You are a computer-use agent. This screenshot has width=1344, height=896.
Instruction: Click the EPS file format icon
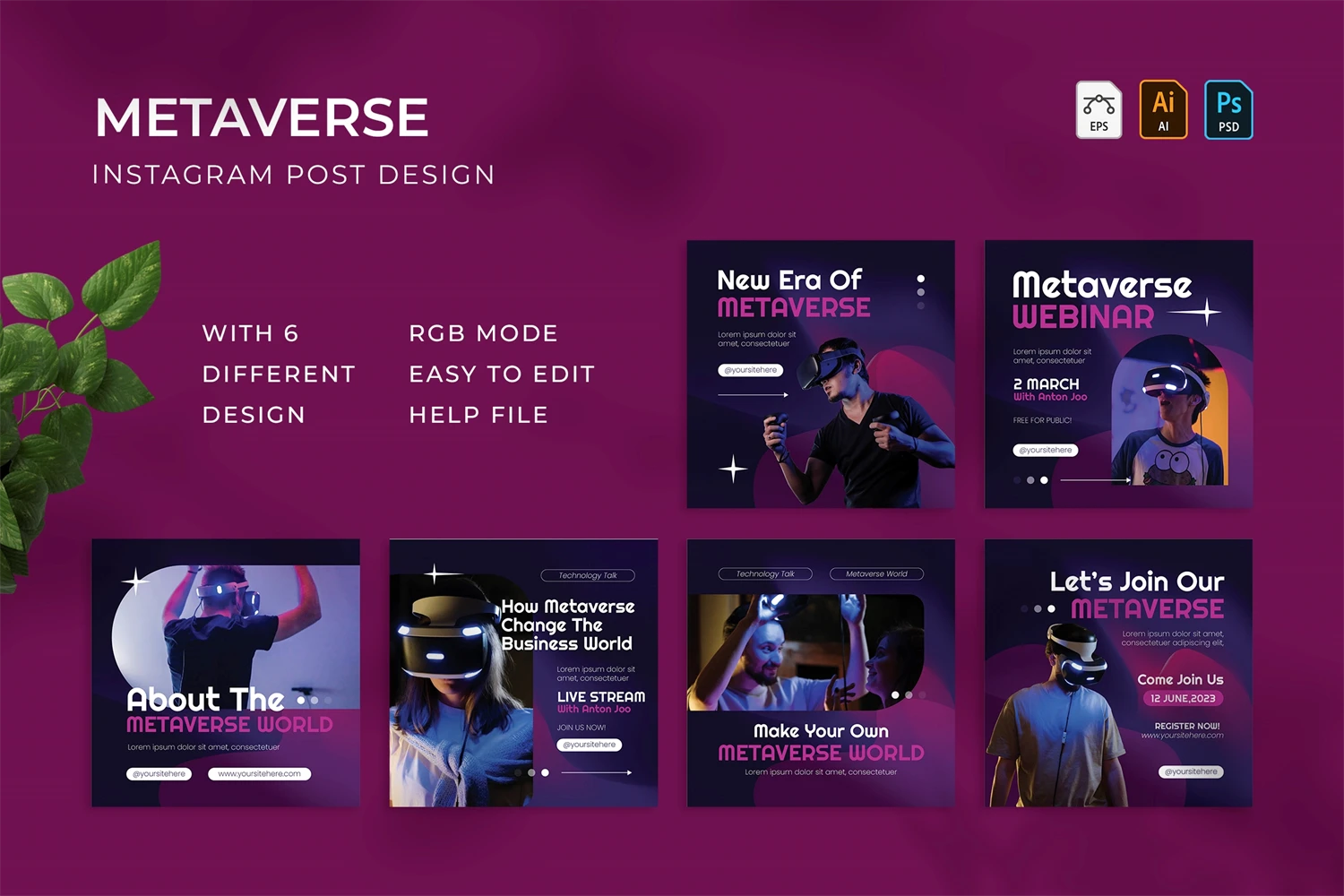(1098, 110)
